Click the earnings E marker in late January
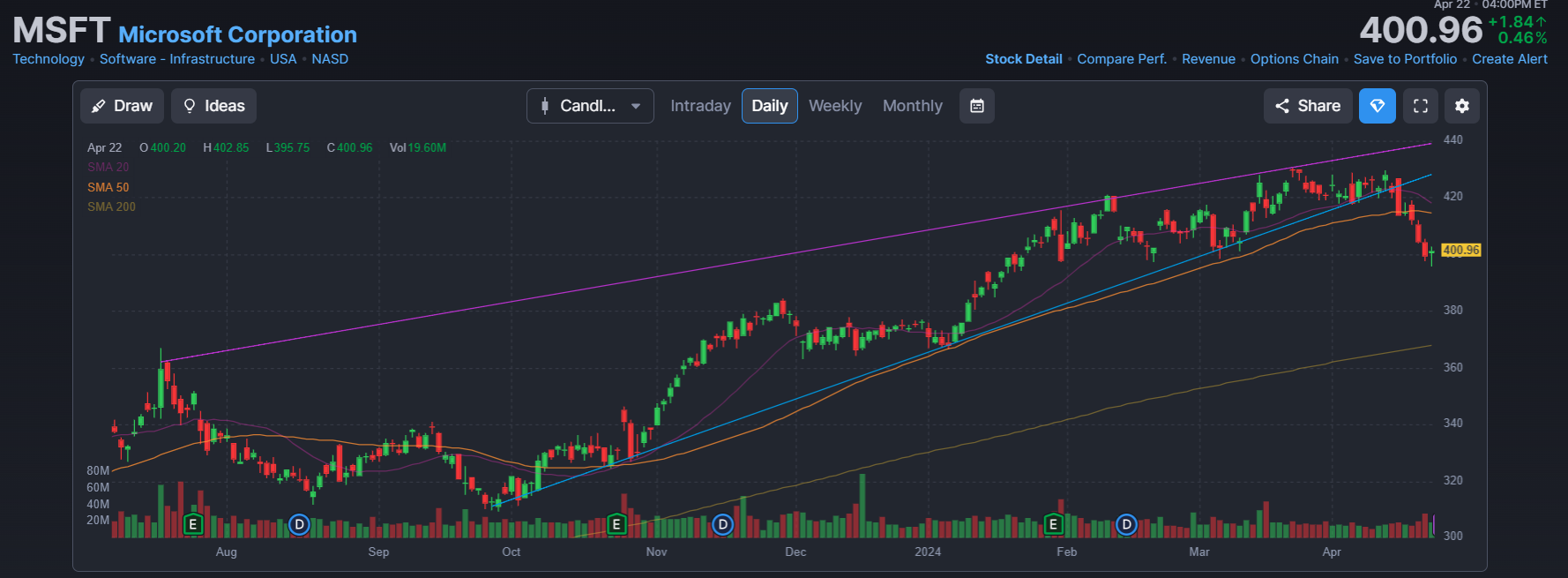 [x=1053, y=525]
